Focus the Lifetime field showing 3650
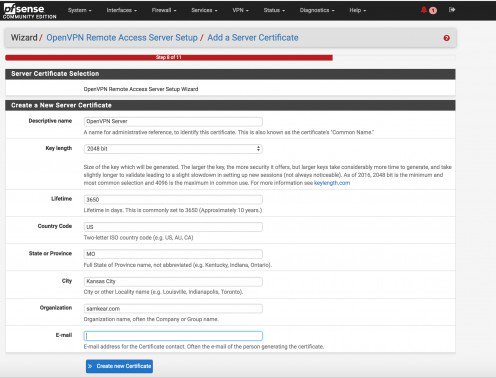Image resolution: width=496 pixels, height=378 pixels. (x=173, y=199)
